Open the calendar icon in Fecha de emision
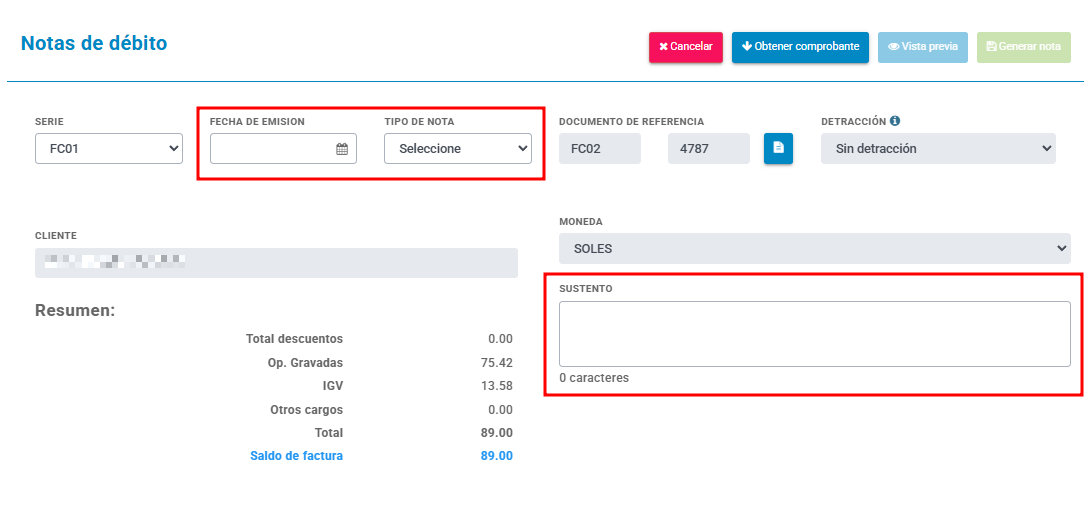Image resolution: width=1091 pixels, height=507 pixels. (342, 149)
